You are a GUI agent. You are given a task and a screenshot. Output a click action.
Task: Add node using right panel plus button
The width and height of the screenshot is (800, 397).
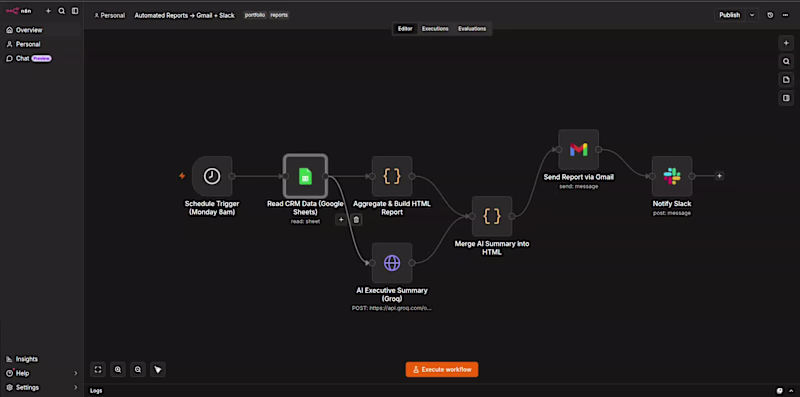coord(786,43)
